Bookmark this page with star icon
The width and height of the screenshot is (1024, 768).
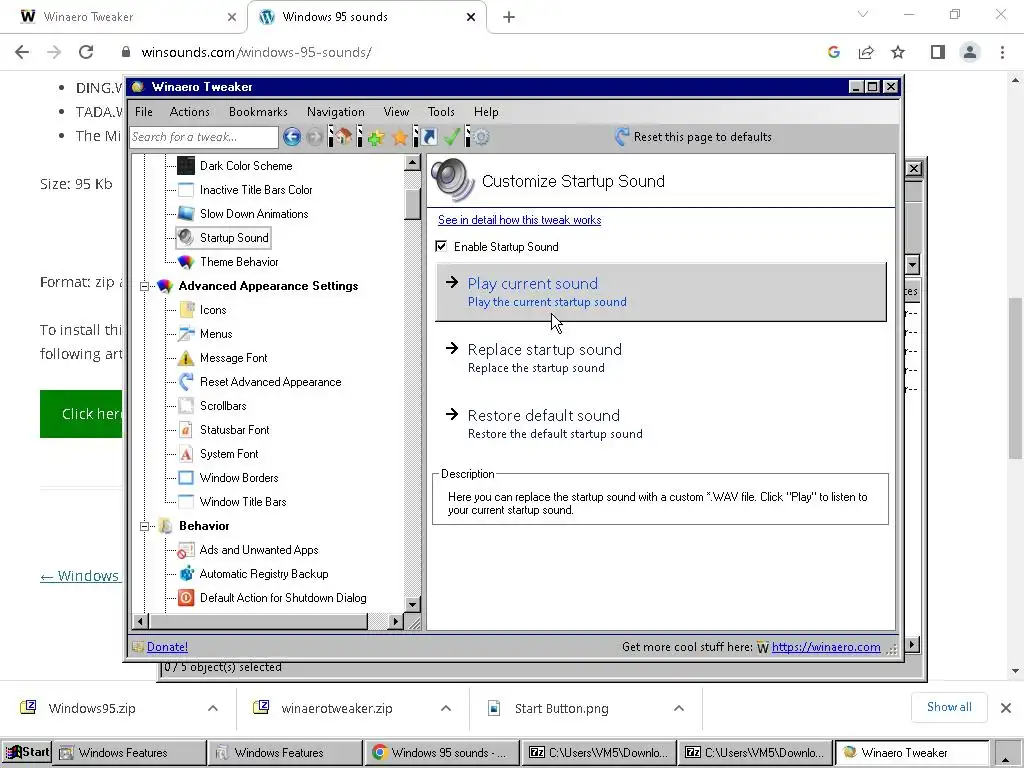(898, 52)
